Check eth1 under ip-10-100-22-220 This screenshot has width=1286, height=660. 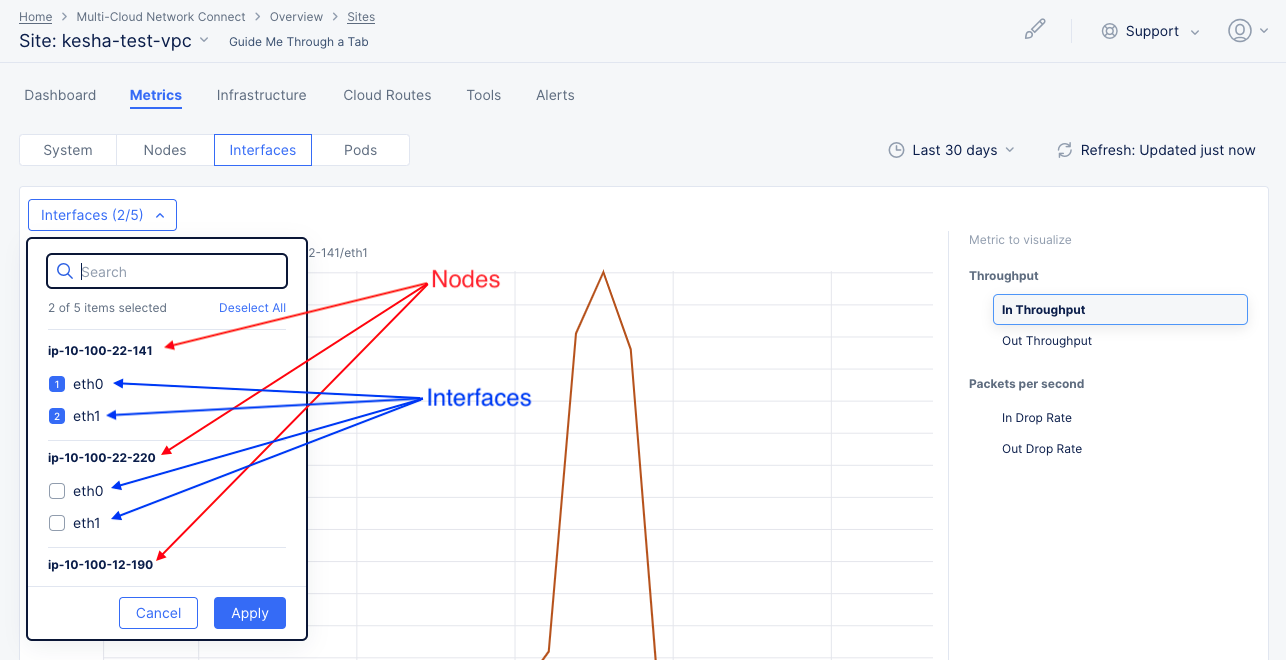tap(57, 522)
